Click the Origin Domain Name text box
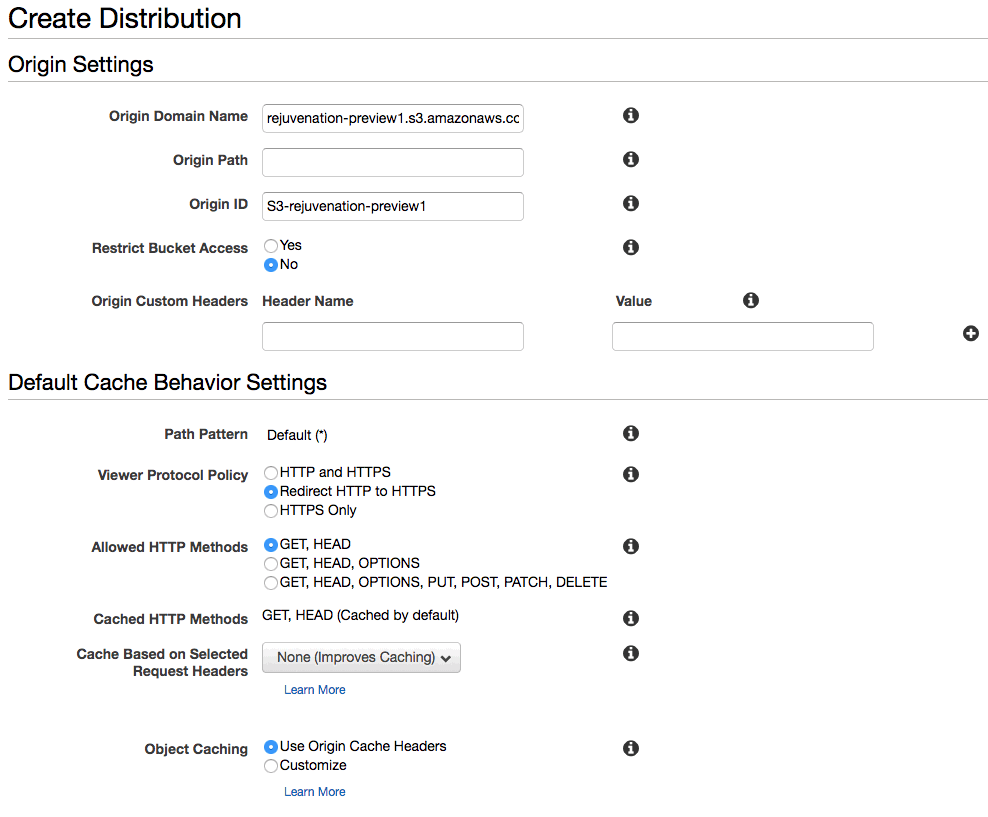This screenshot has width=988, height=817. [393, 118]
